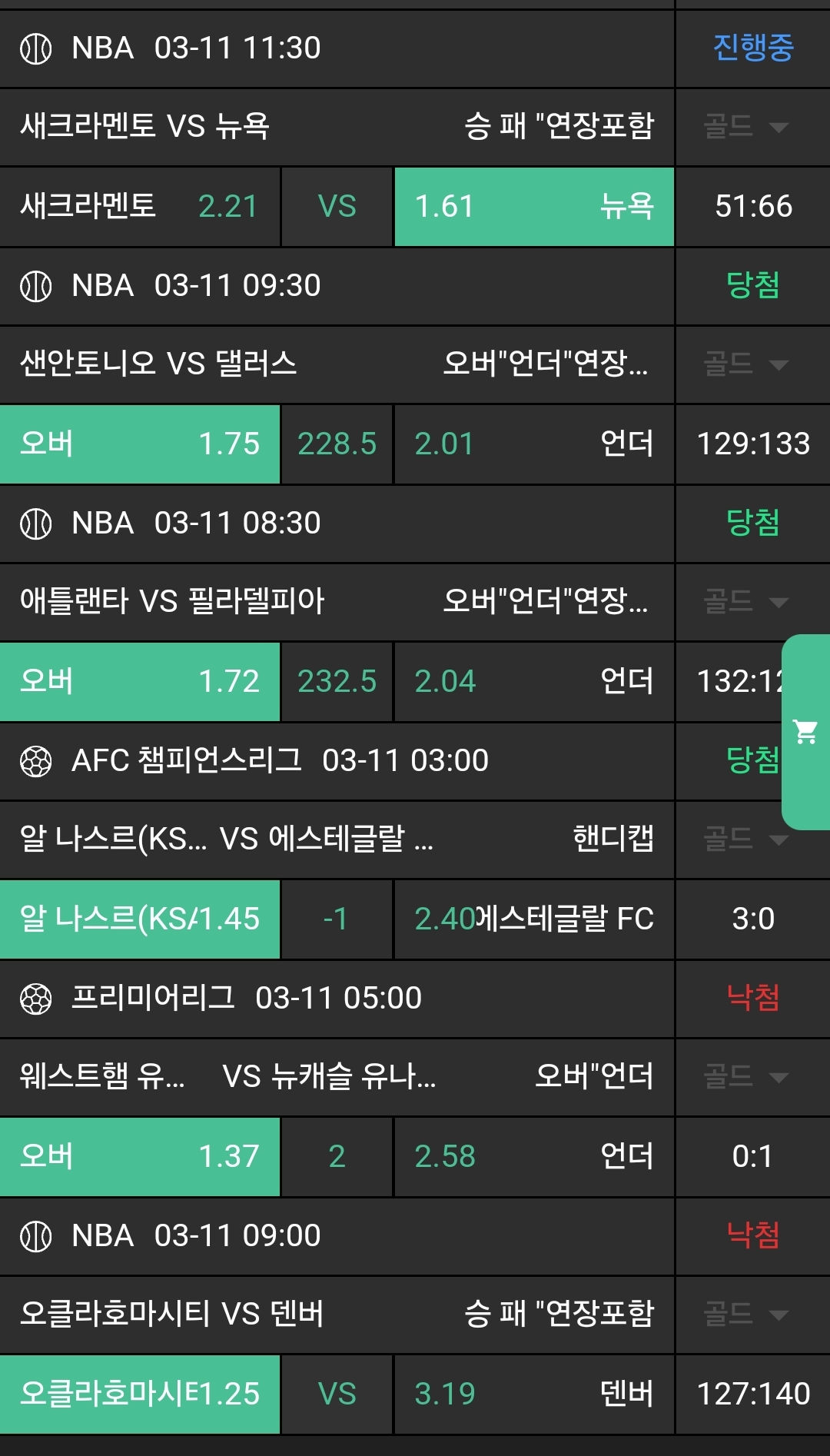Open the shopping cart side tab

[805, 732]
